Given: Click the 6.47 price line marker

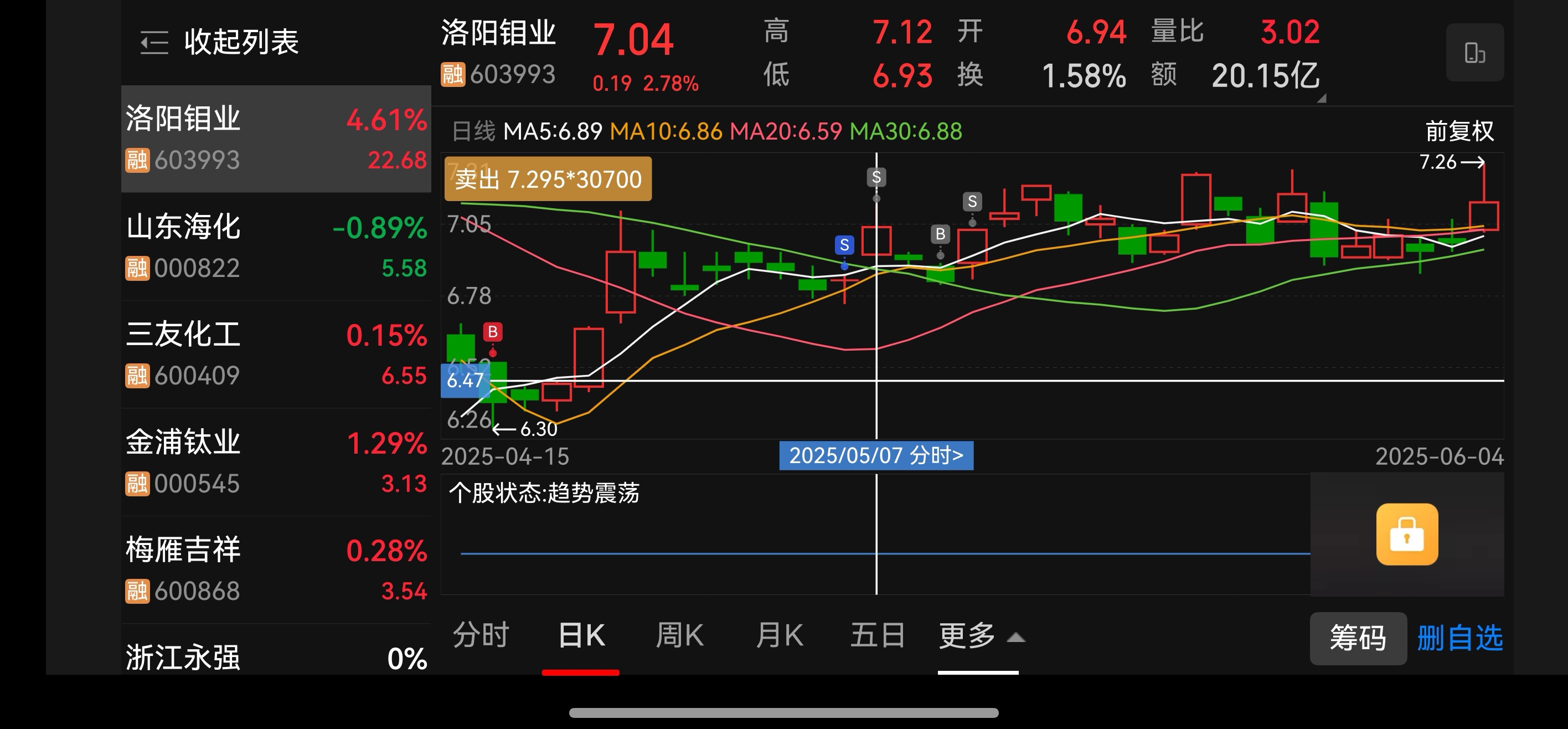Looking at the screenshot, I should point(465,381).
